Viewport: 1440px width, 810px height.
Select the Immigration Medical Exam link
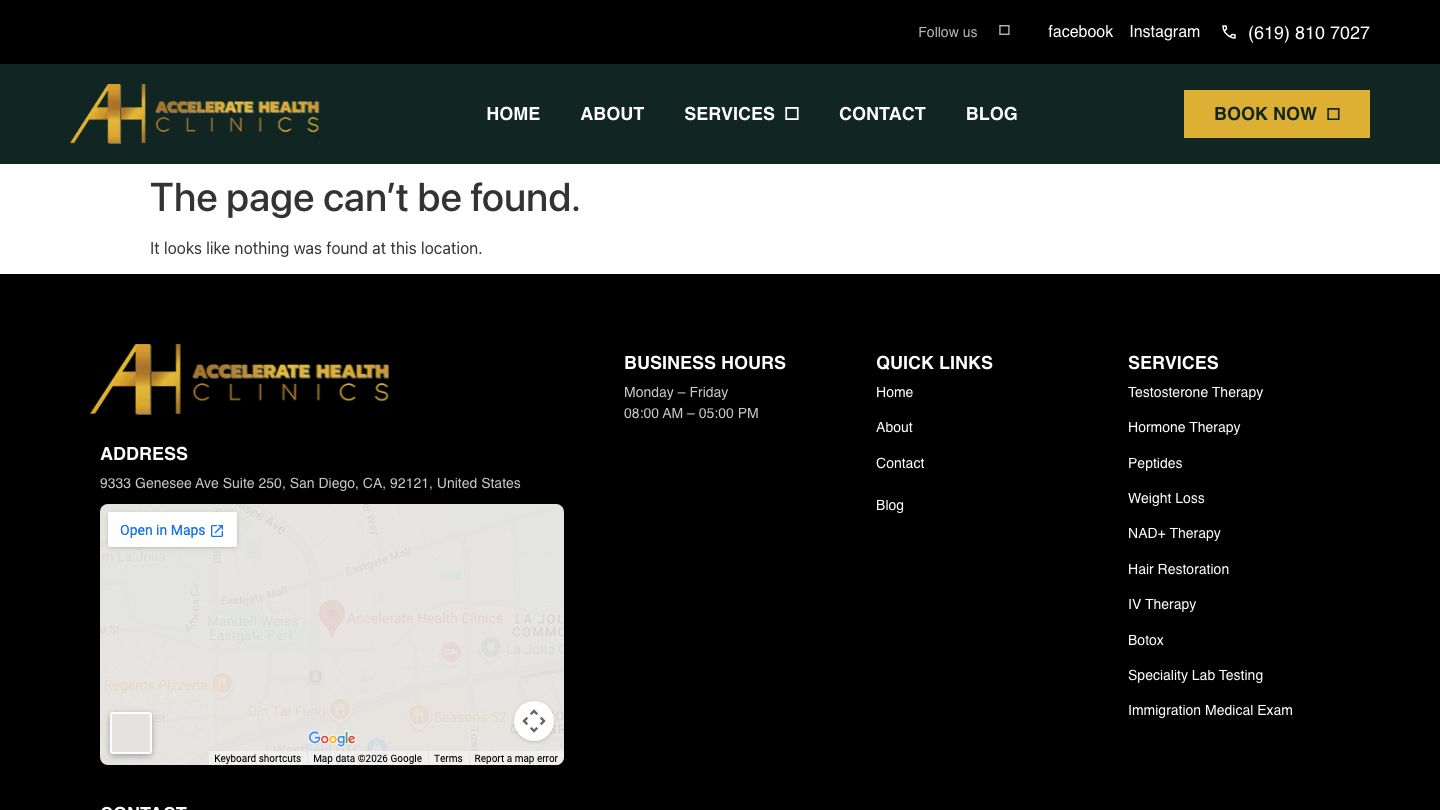pyautogui.click(x=1210, y=710)
